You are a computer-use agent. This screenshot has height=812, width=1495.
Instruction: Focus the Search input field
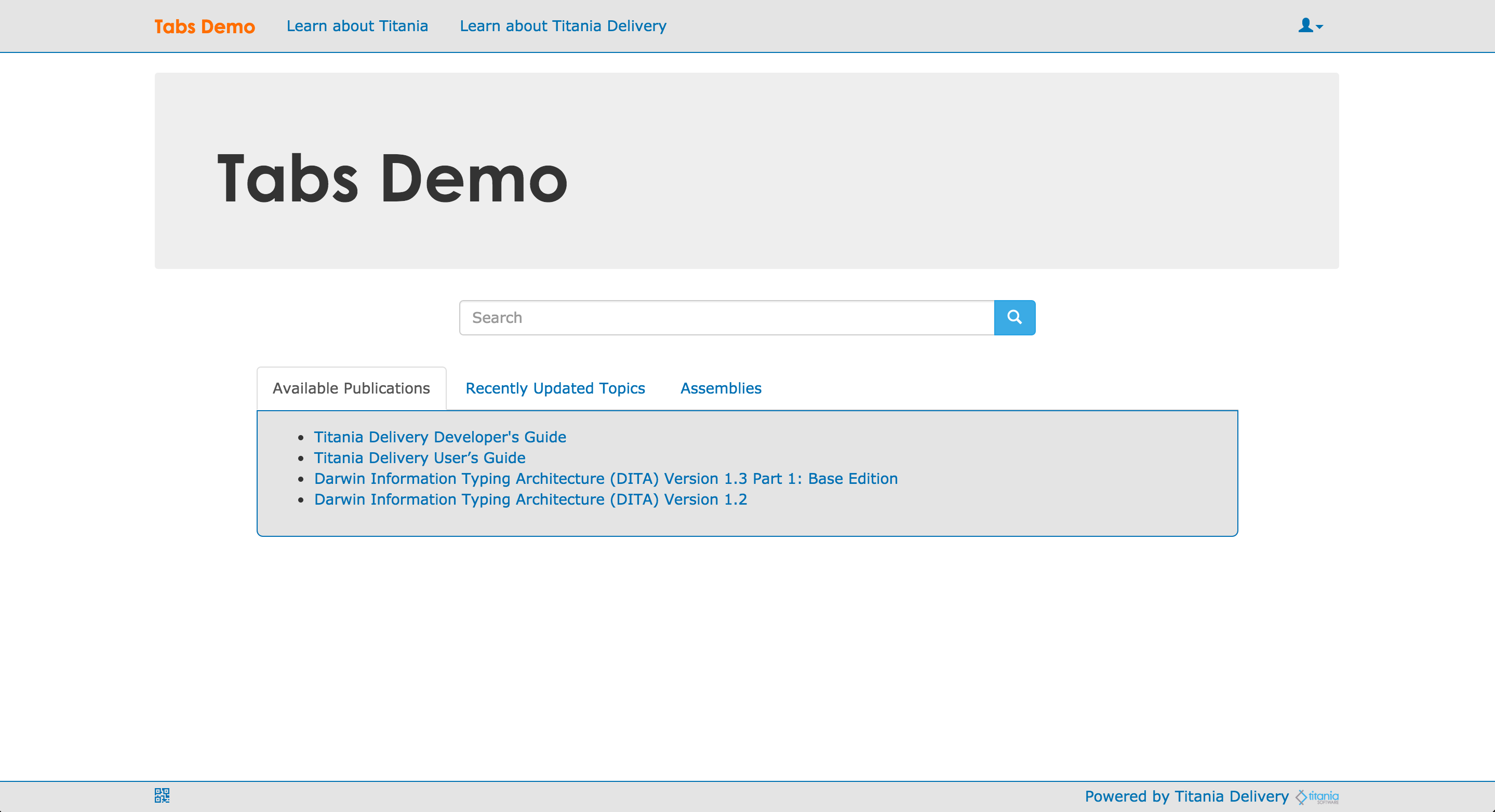click(727, 317)
